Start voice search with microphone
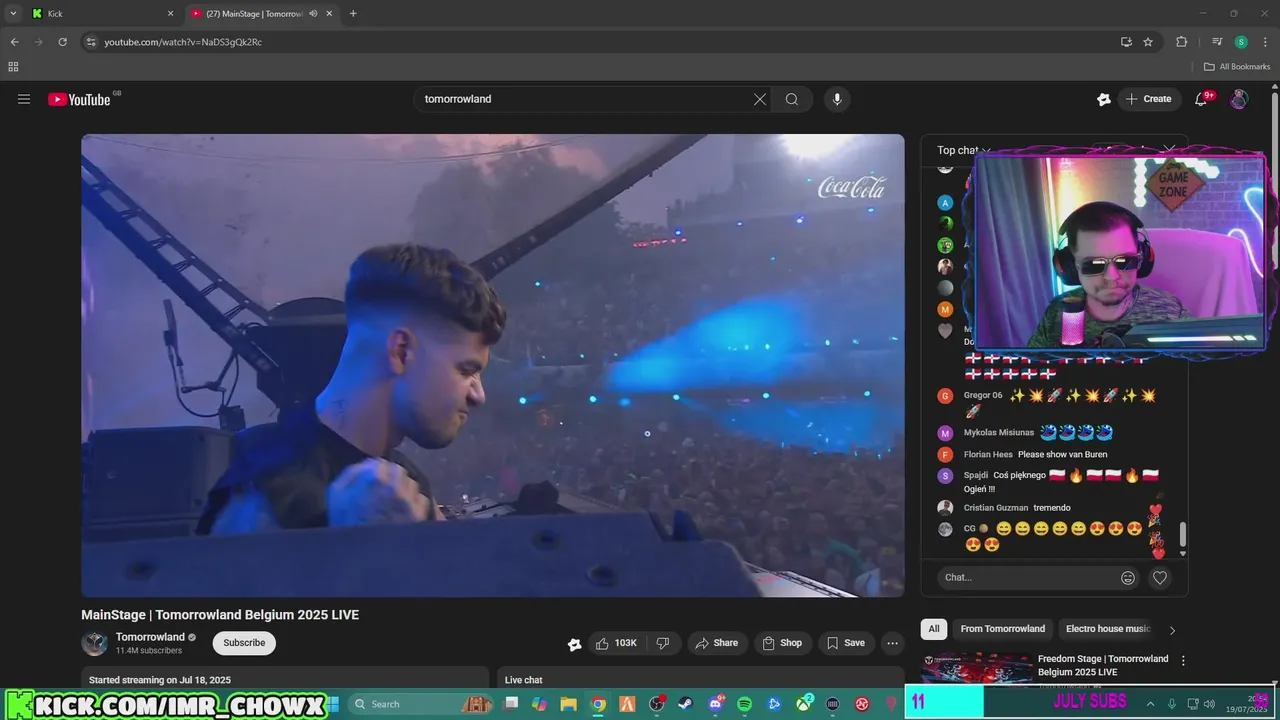The width and height of the screenshot is (1280, 720). click(837, 99)
